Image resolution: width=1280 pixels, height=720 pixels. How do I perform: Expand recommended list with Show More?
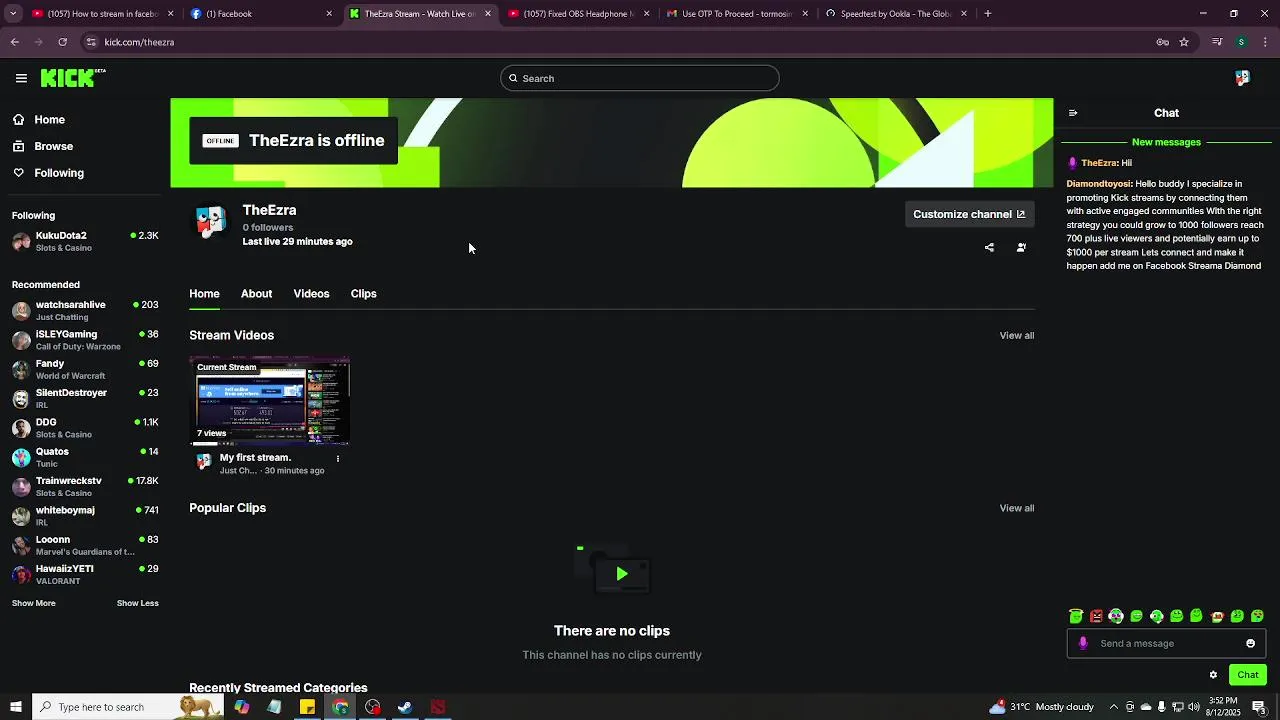click(33, 603)
